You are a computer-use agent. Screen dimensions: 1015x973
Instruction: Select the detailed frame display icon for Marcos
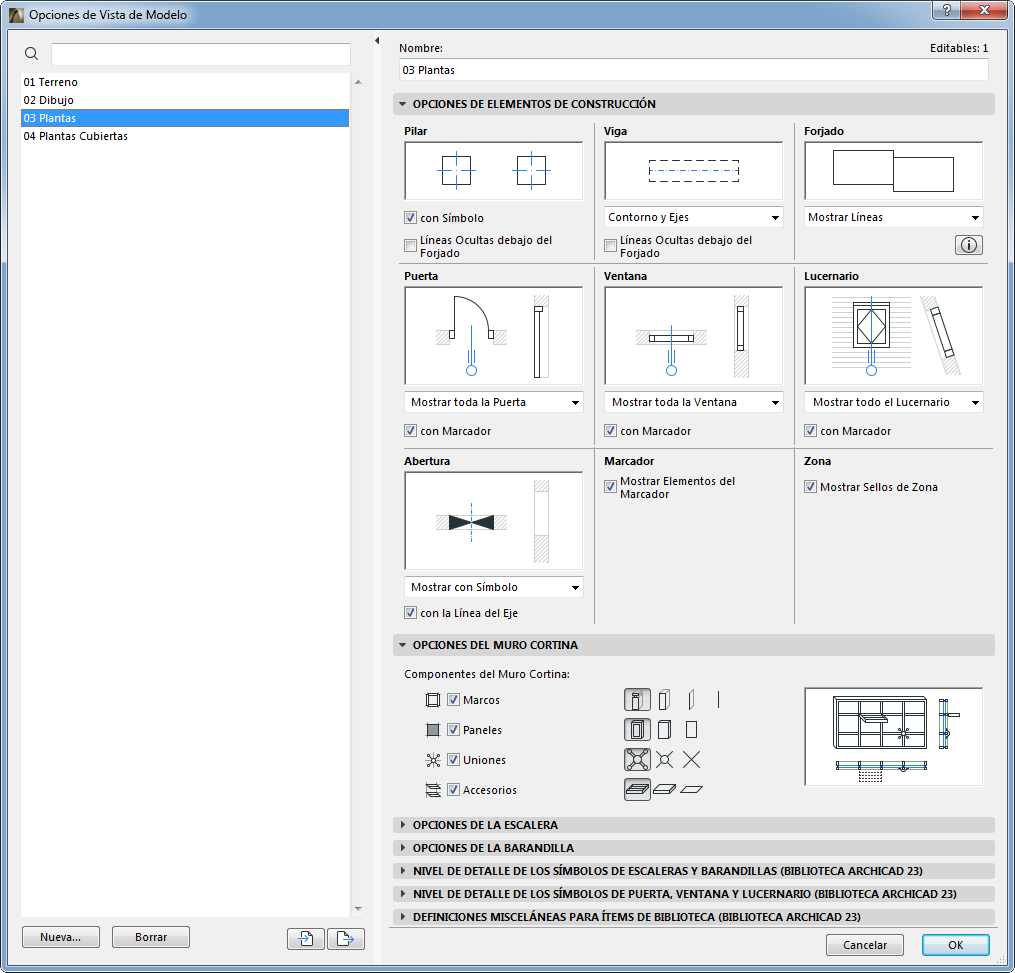click(x=637, y=699)
